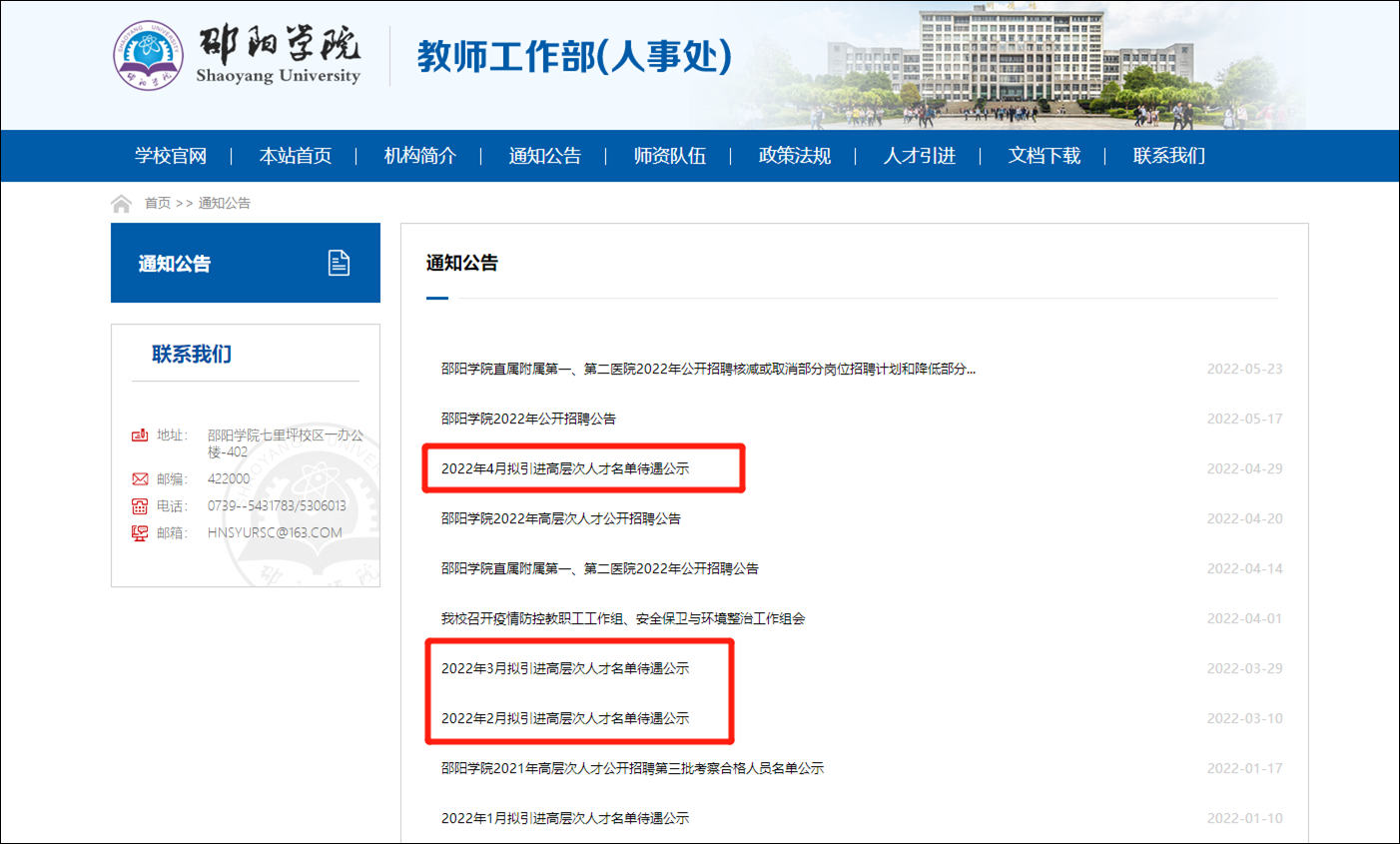
Task: Click the telephone icon beside 电话
Action: (140, 506)
